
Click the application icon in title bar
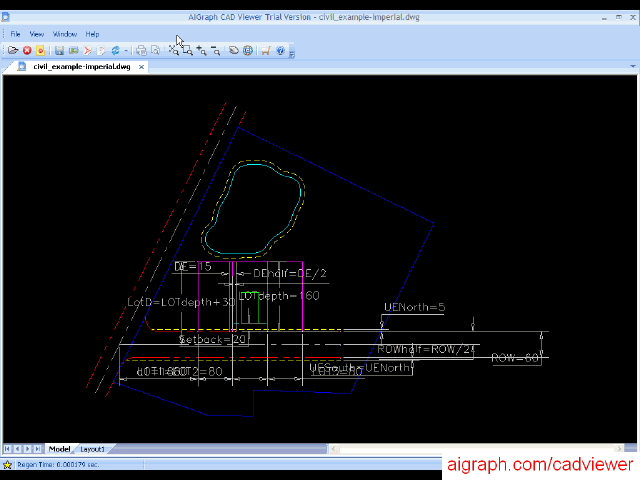pyautogui.click(x=5, y=17)
